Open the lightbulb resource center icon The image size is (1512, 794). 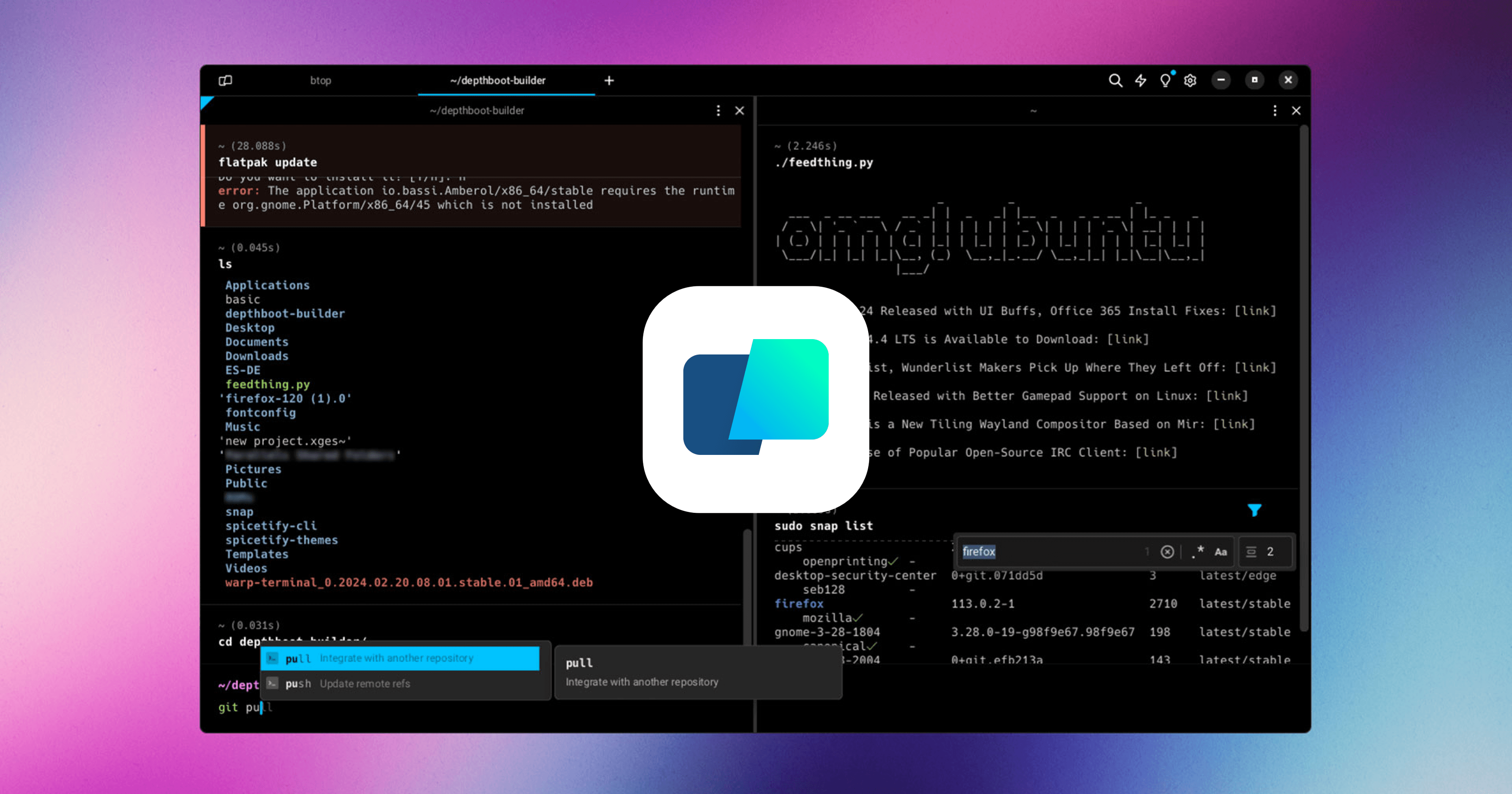(x=1165, y=80)
